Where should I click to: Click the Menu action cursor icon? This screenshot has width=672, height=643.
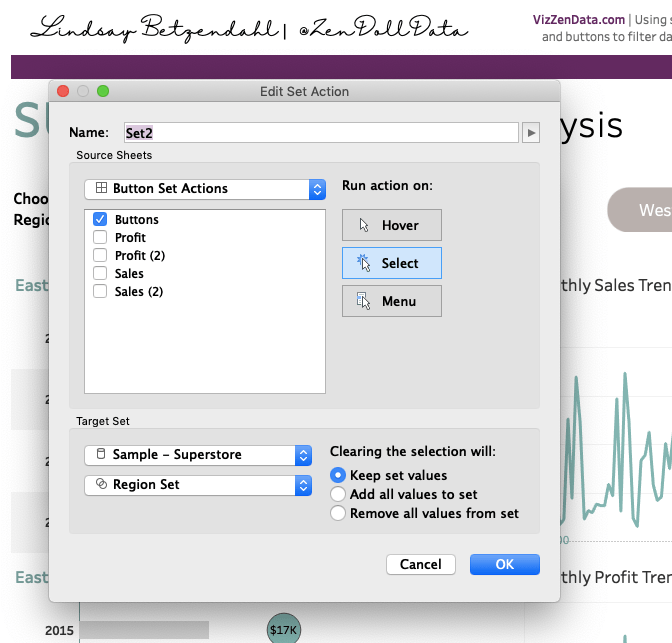(x=363, y=301)
